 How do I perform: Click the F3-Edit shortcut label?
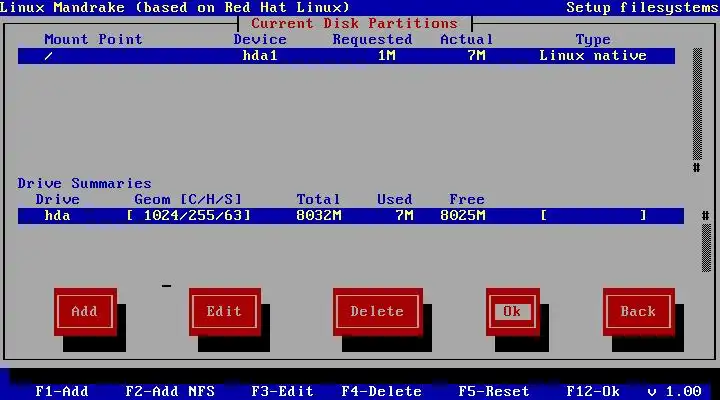click(x=282, y=391)
